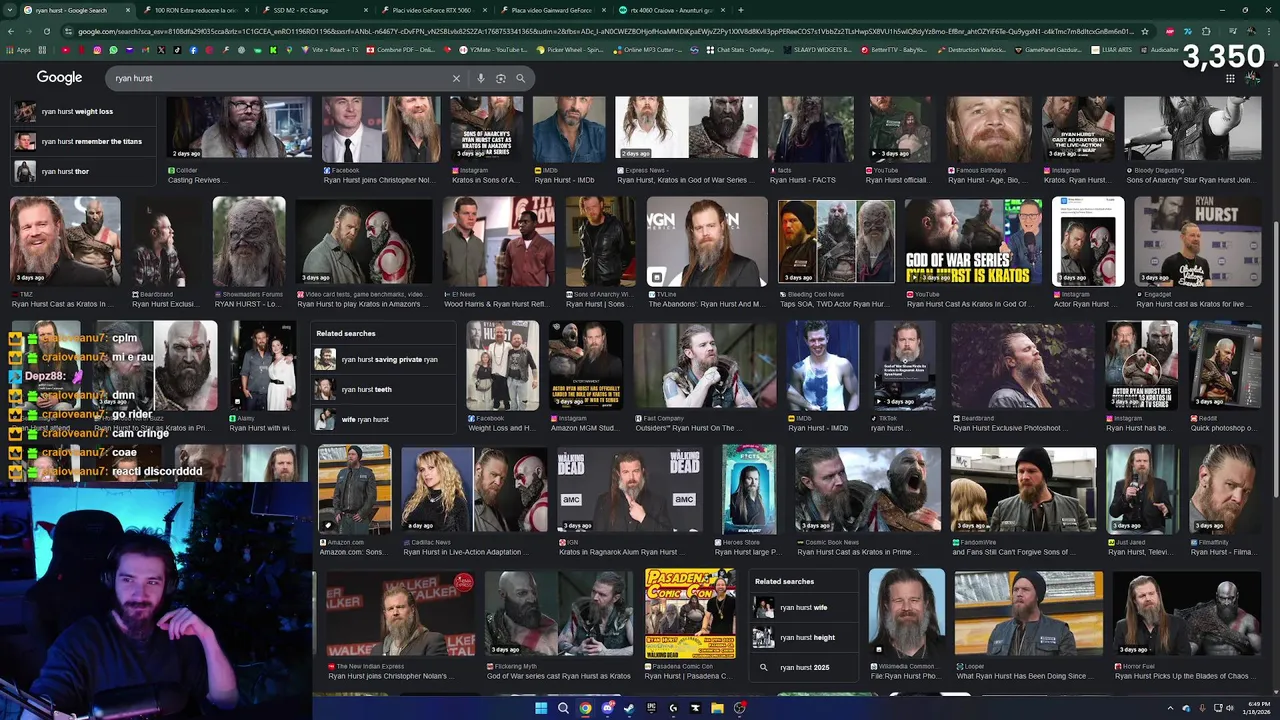This screenshot has width=1280, height=720.
Task: Open the Pasadena Comic Con image result
Action: pyautogui.click(x=690, y=613)
